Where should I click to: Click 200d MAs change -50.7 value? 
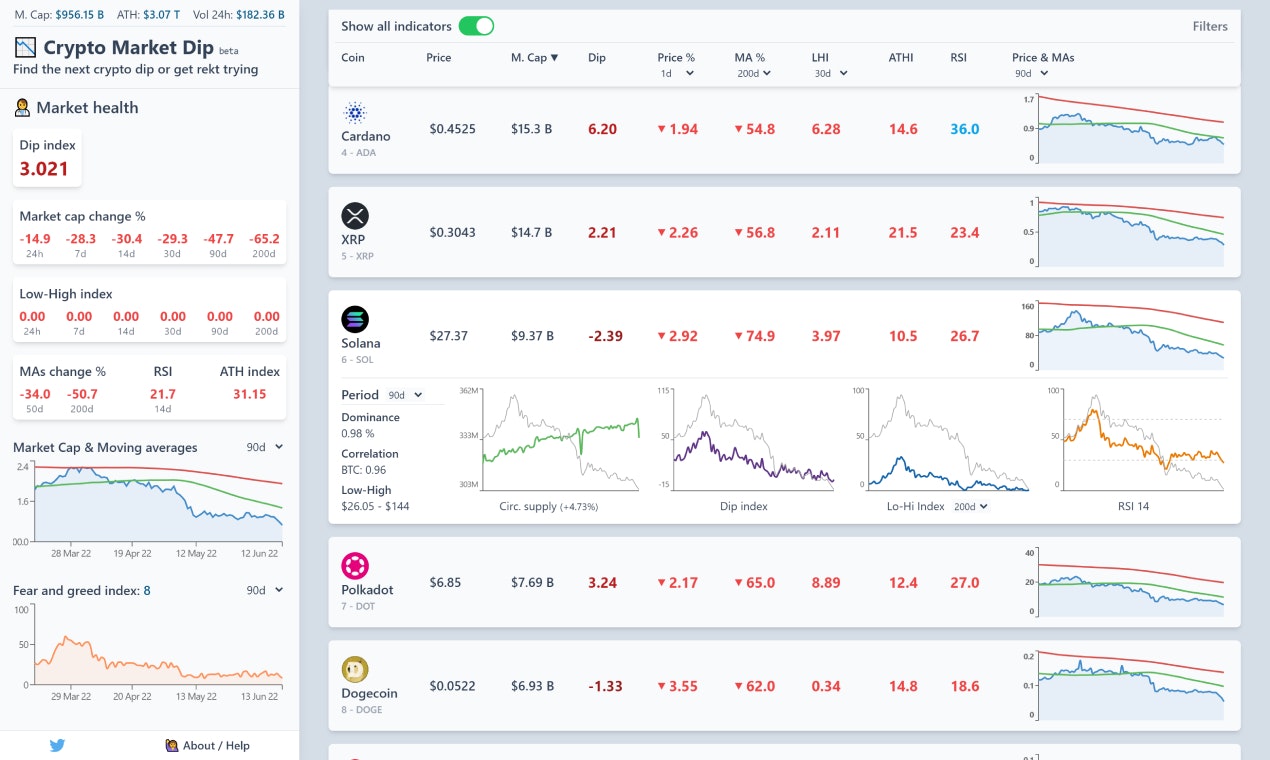(82, 394)
